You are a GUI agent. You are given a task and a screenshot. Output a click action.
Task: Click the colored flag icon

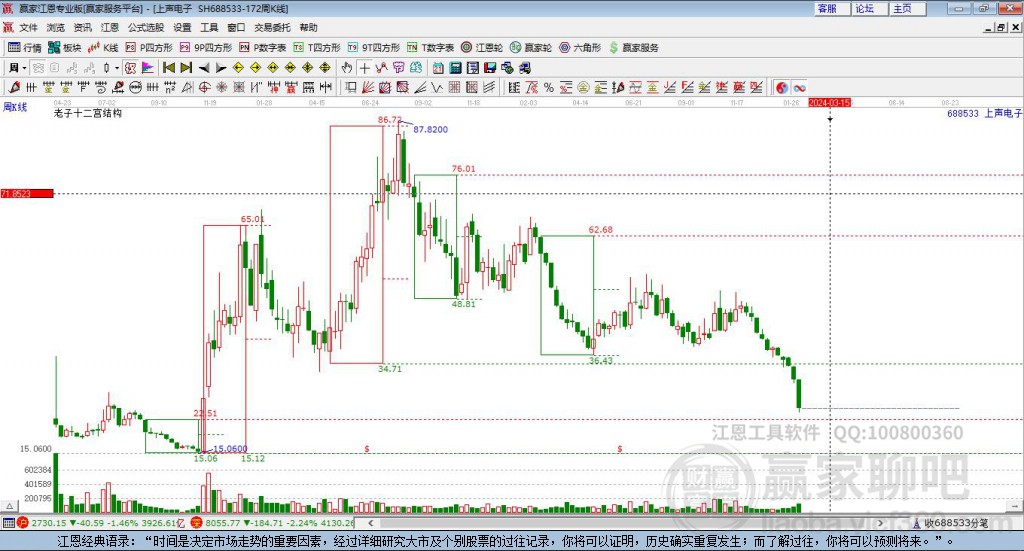pyautogui.click(x=148, y=68)
